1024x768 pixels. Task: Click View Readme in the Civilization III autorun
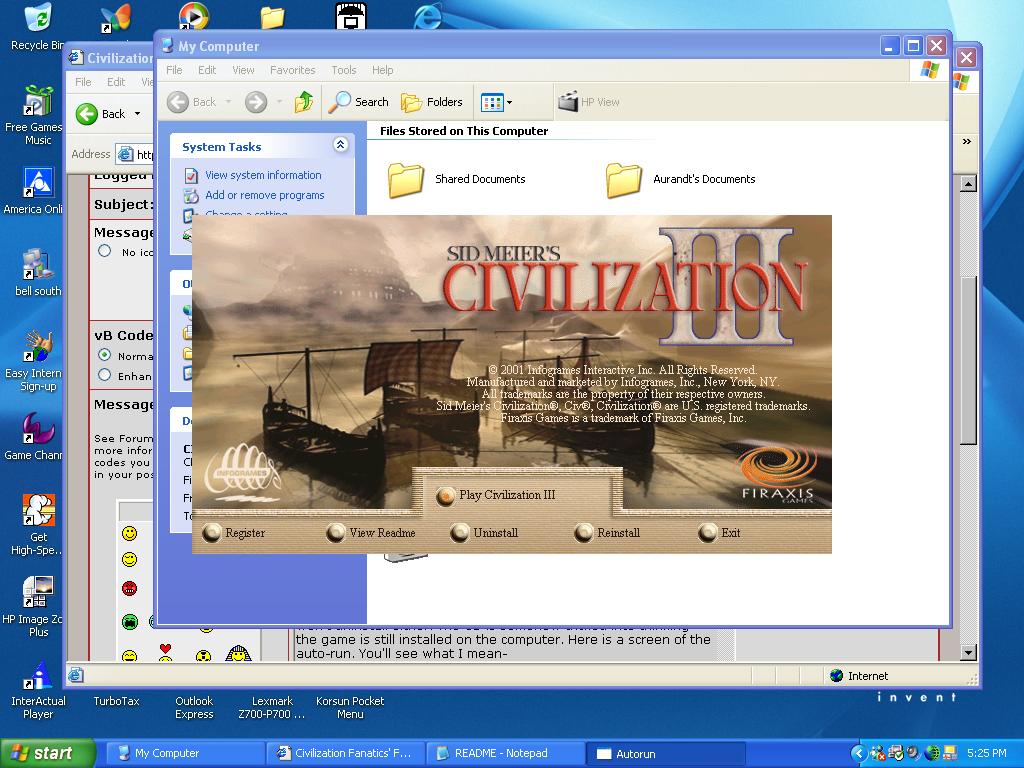[x=371, y=533]
